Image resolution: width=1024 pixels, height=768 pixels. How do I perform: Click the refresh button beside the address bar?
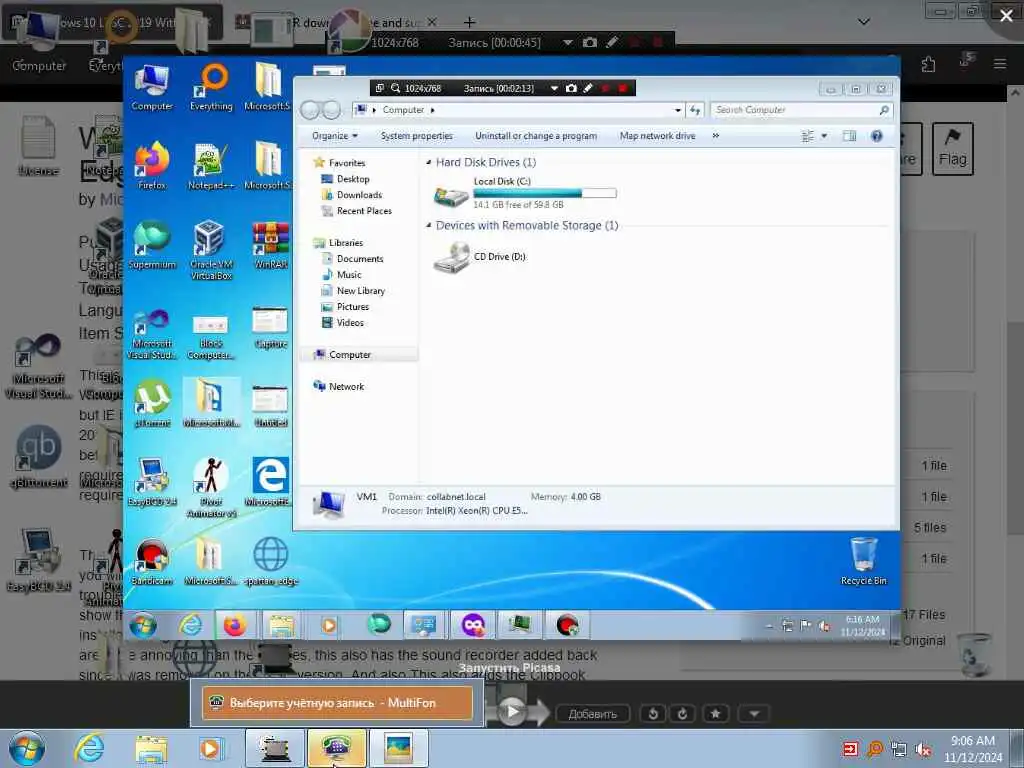[x=695, y=110]
